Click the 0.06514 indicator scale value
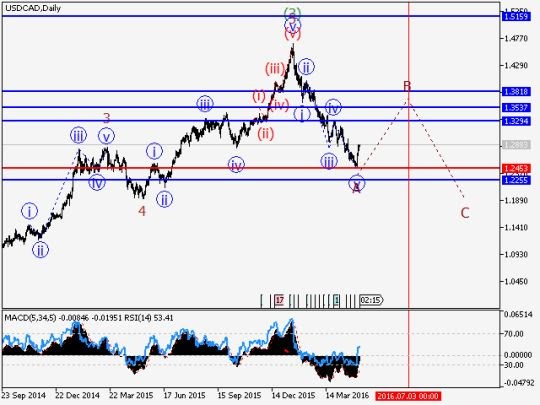 (518, 314)
